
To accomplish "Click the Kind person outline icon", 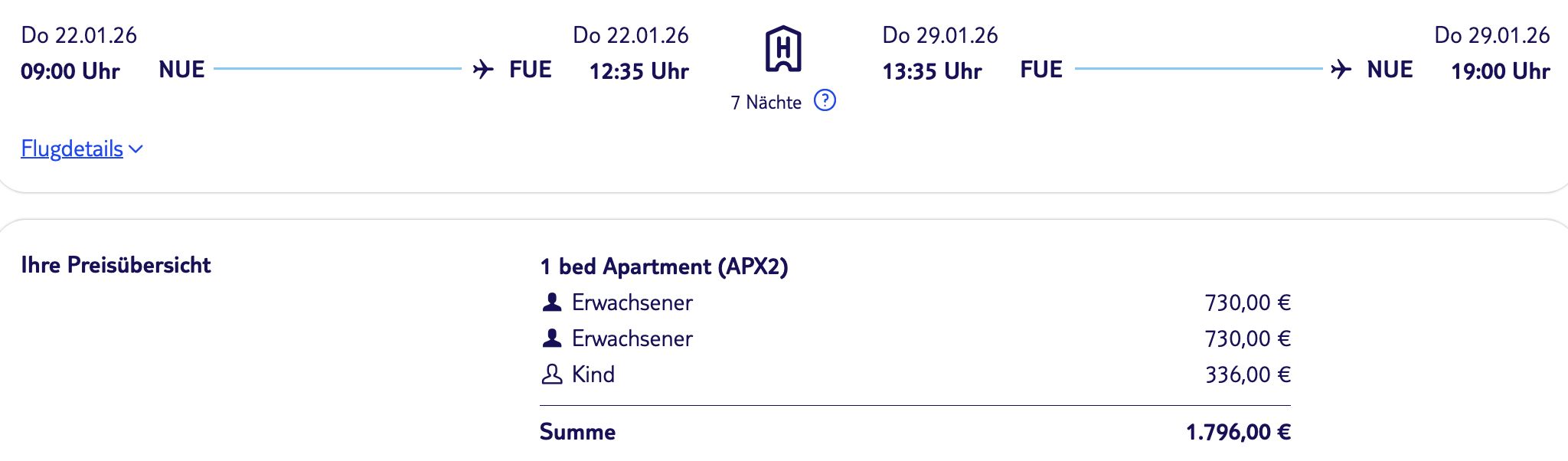I will point(551,374).
